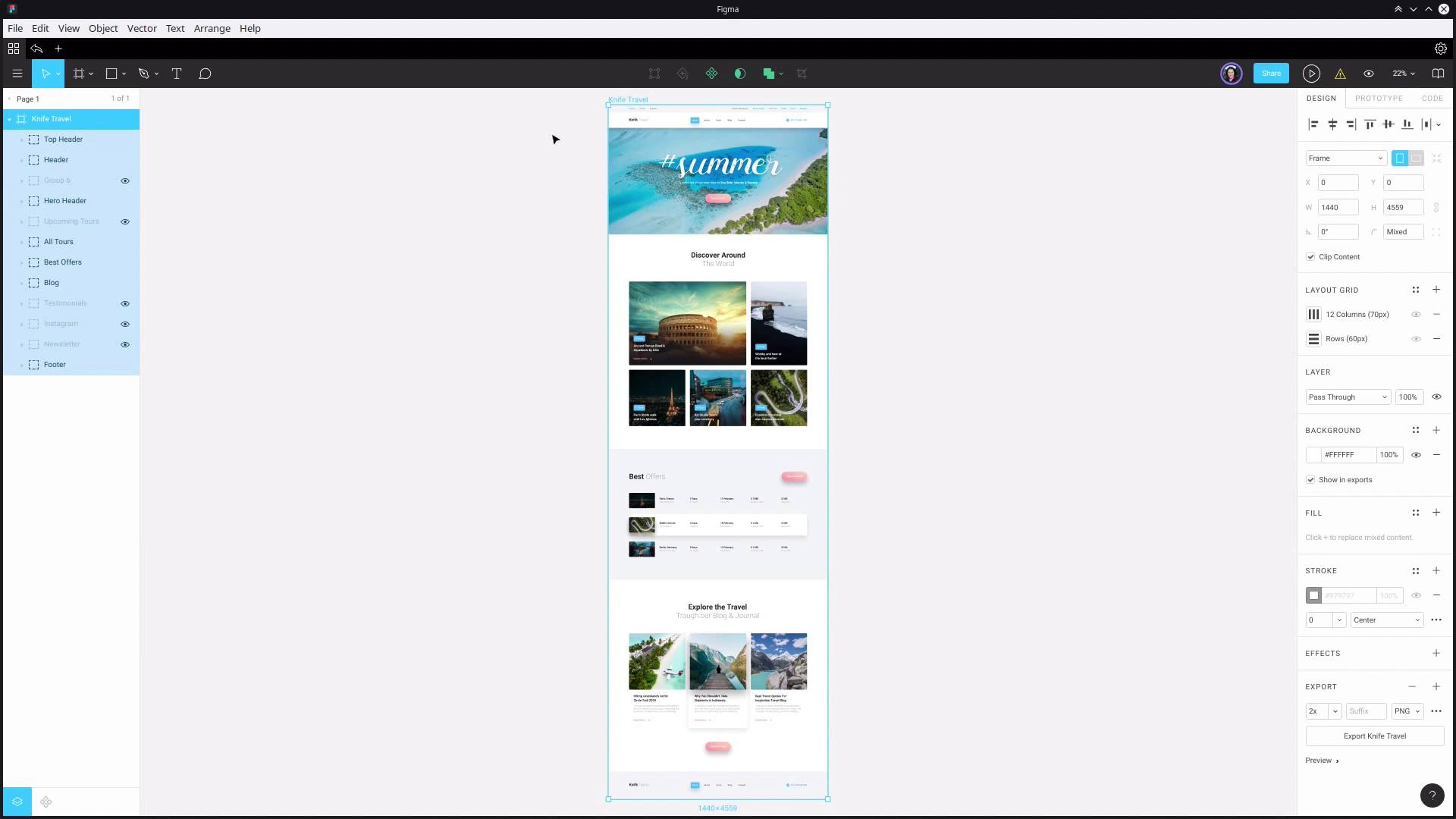Toggle visibility of Instagram layer
1456x819 pixels.
(x=126, y=323)
